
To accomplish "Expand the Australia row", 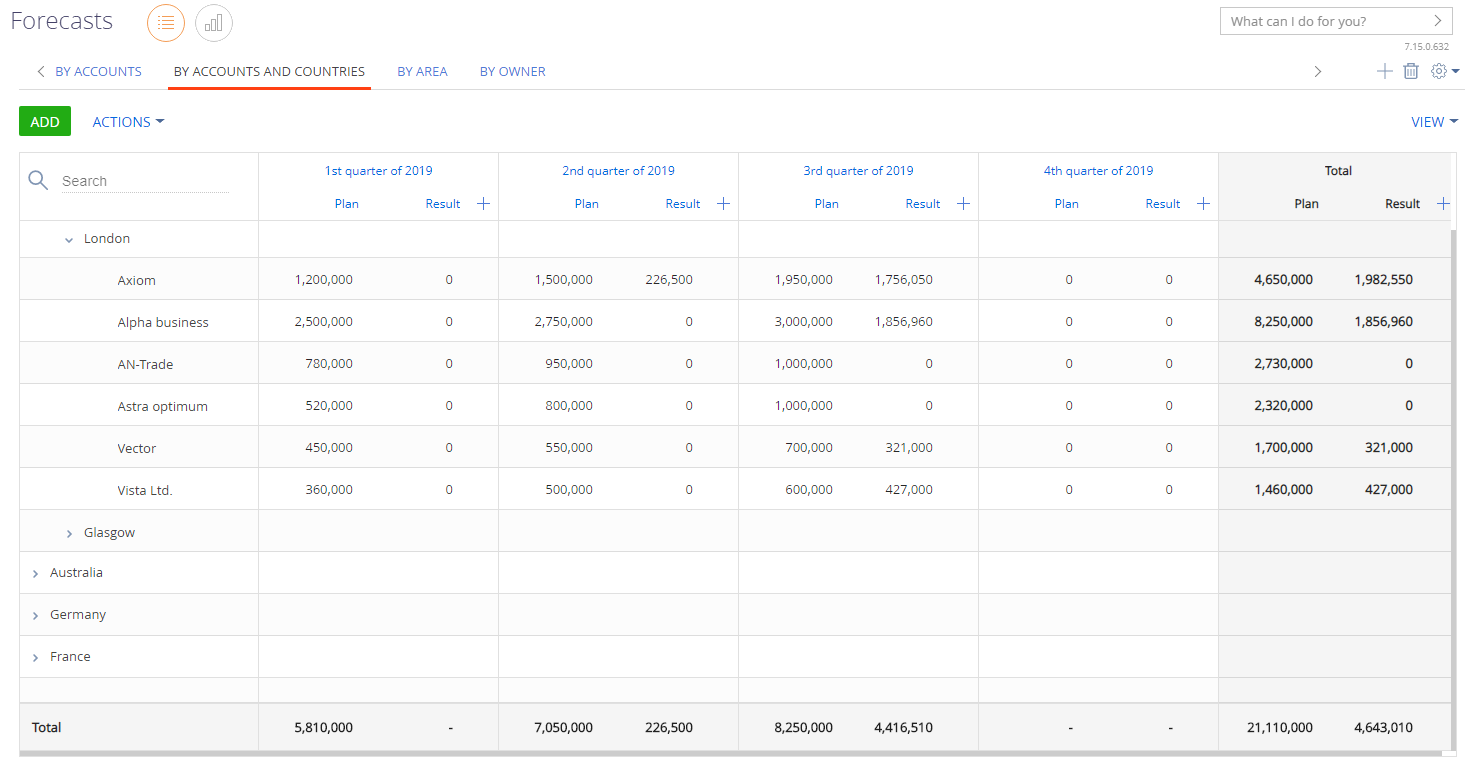I will (x=35, y=573).
